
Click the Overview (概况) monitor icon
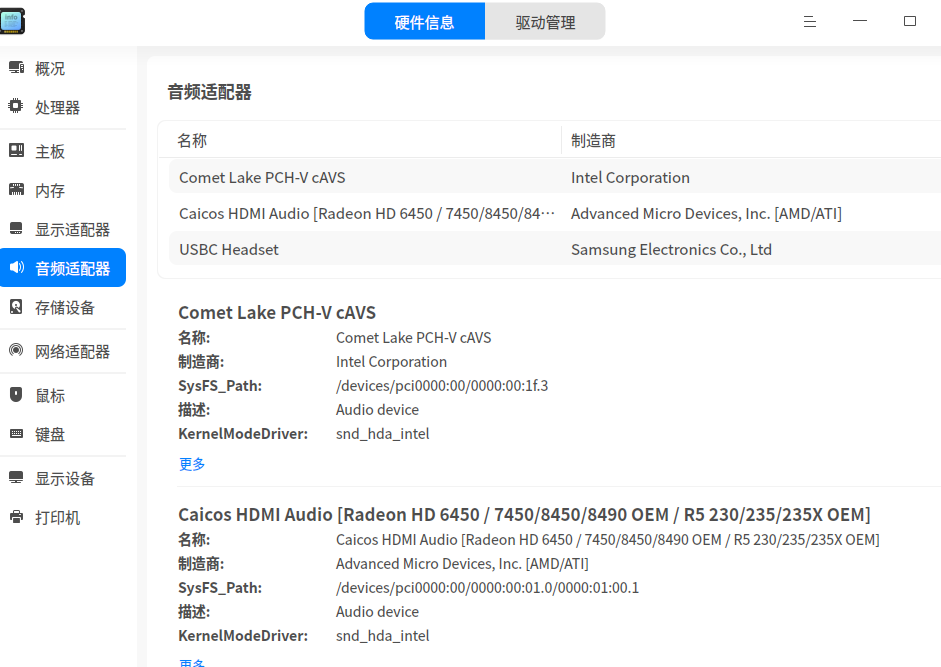pyautogui.click(x=16, y=67)
